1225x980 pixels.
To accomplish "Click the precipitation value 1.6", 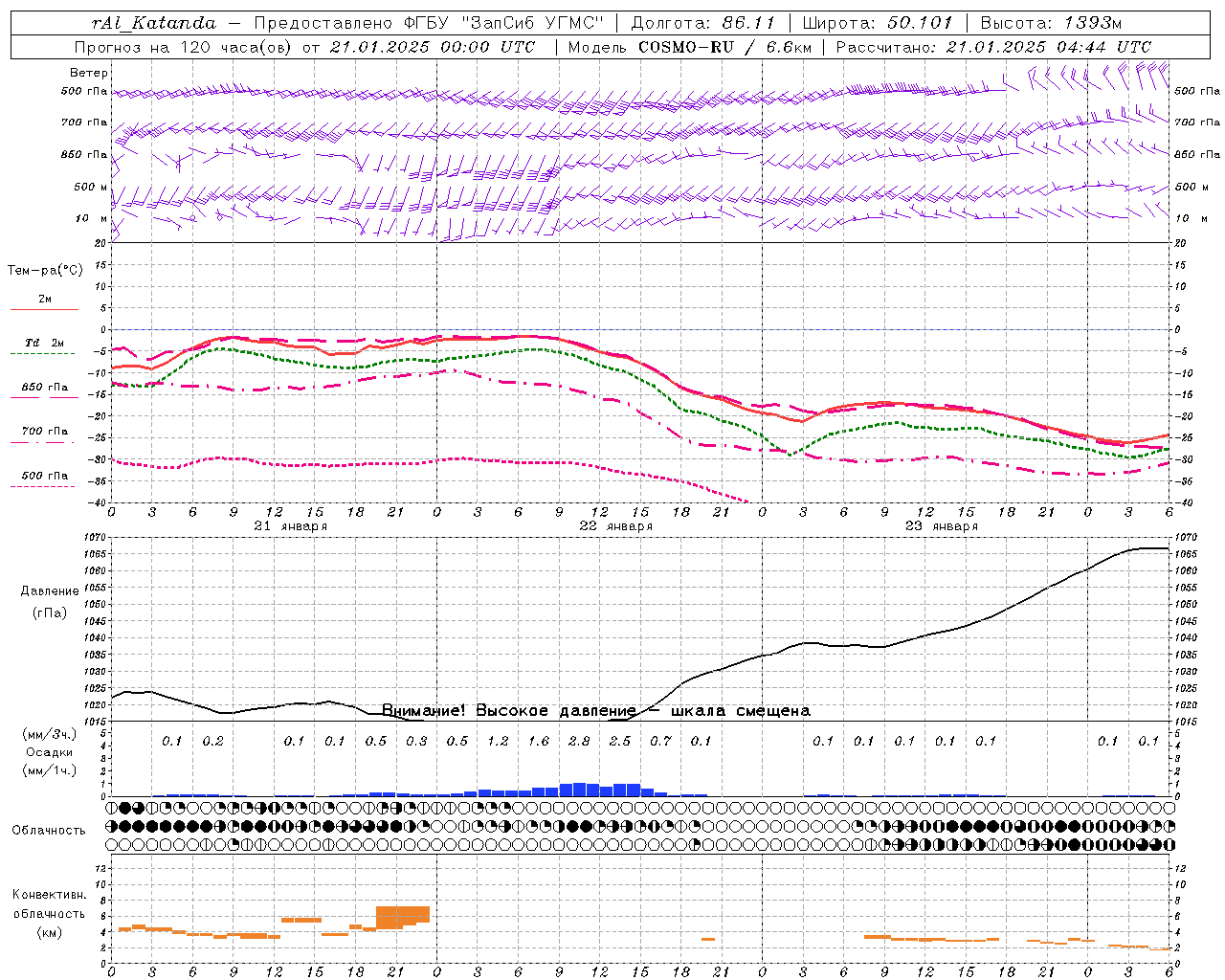I will pos(539,741).
